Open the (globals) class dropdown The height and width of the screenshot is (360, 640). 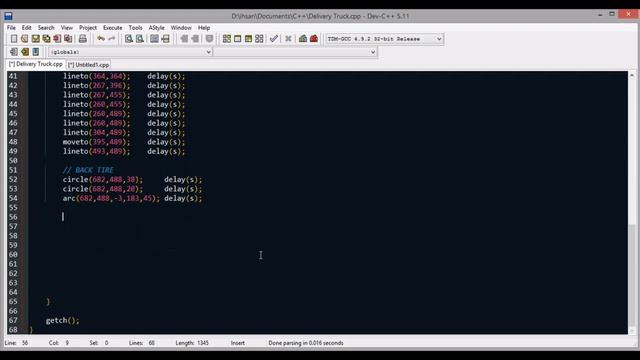coord(130,52)
